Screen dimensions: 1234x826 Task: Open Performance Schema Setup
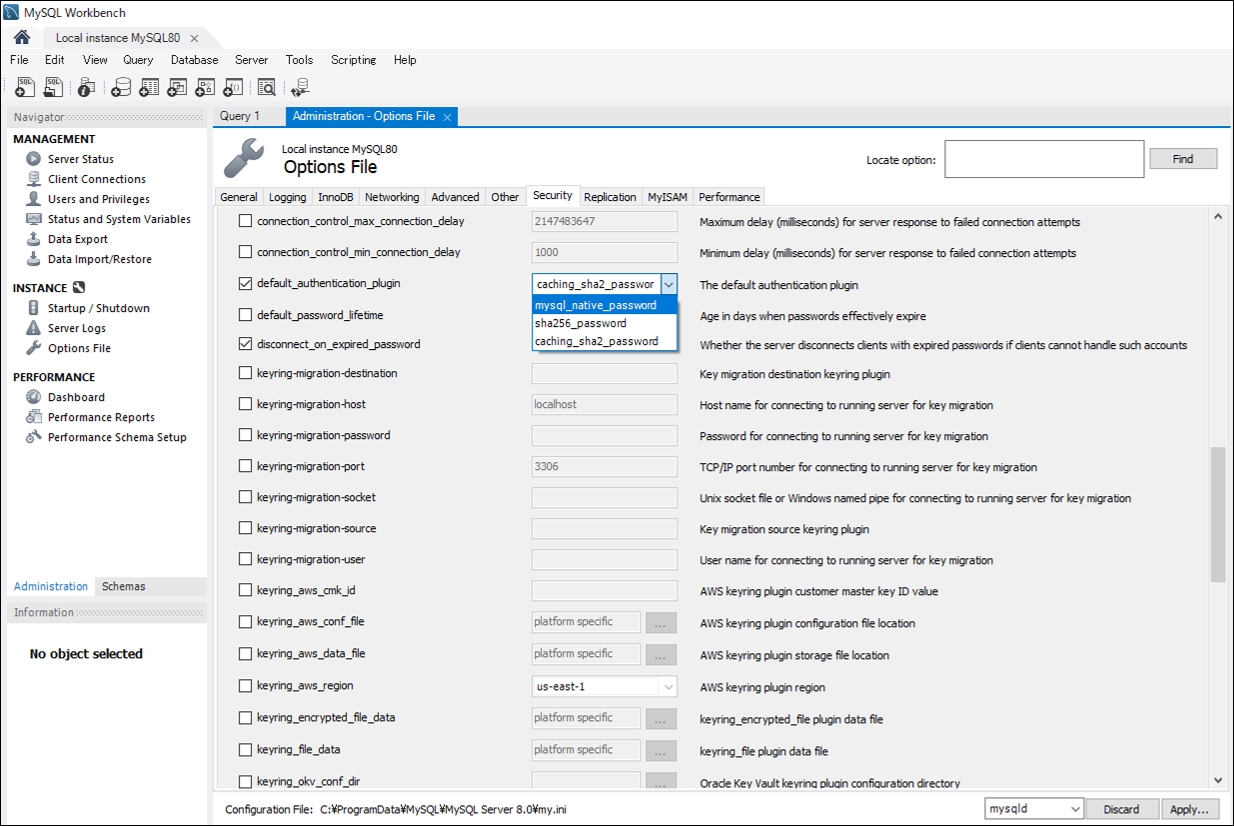(x=117, y=437)
